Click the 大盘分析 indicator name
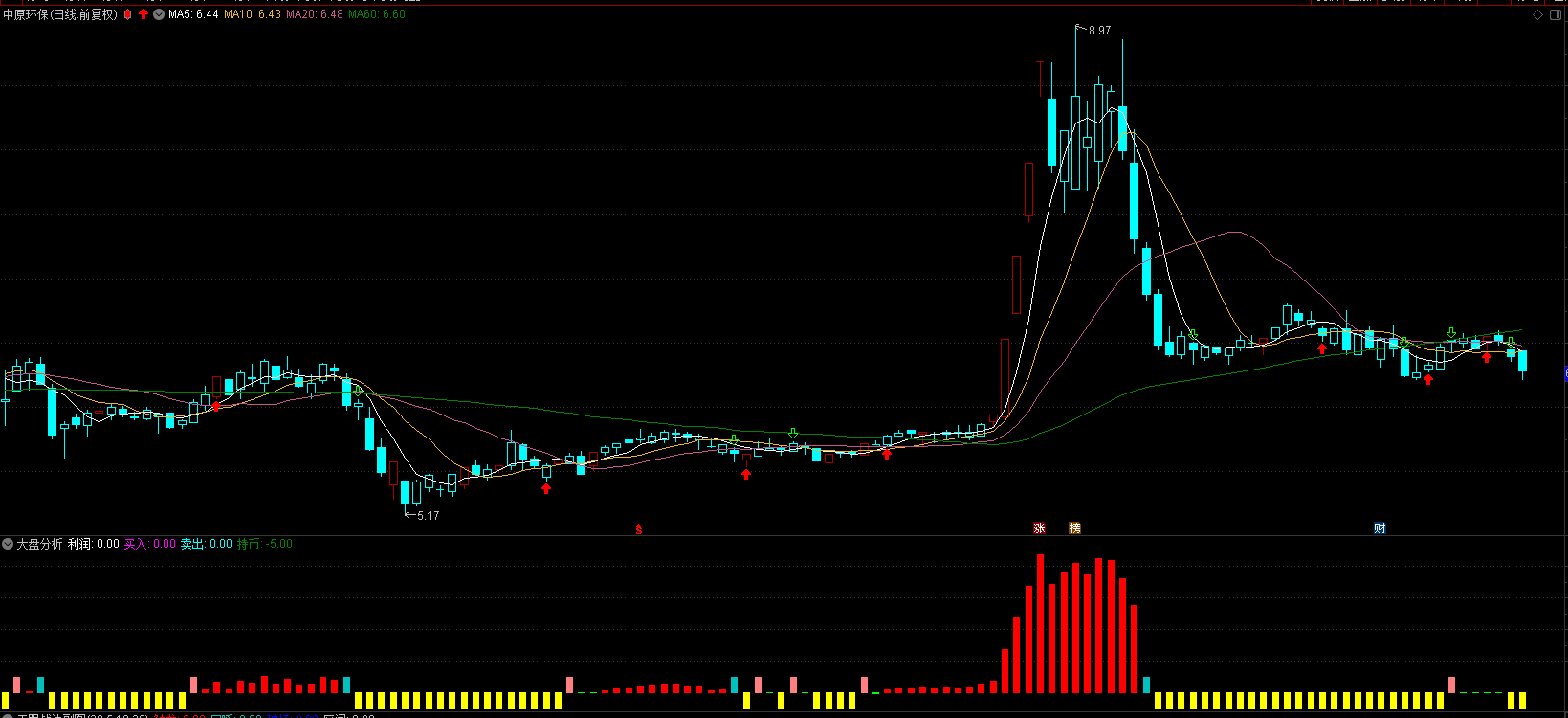 click(x=39, y=544)
